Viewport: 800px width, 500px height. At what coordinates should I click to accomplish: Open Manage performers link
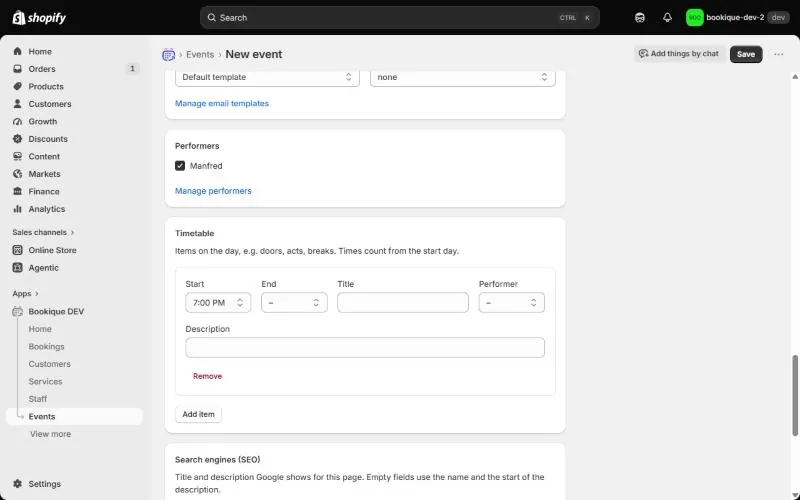tap(213, 191)
